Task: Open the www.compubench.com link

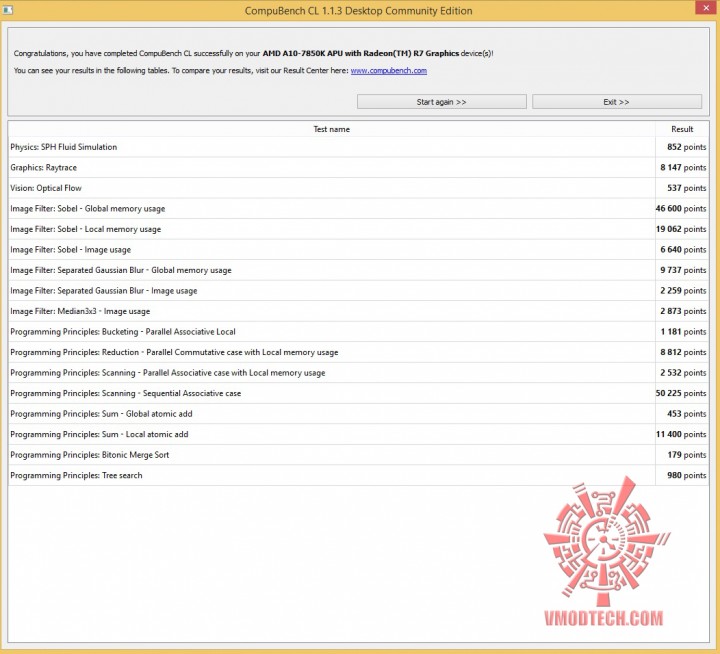Action: click(388, 71)
